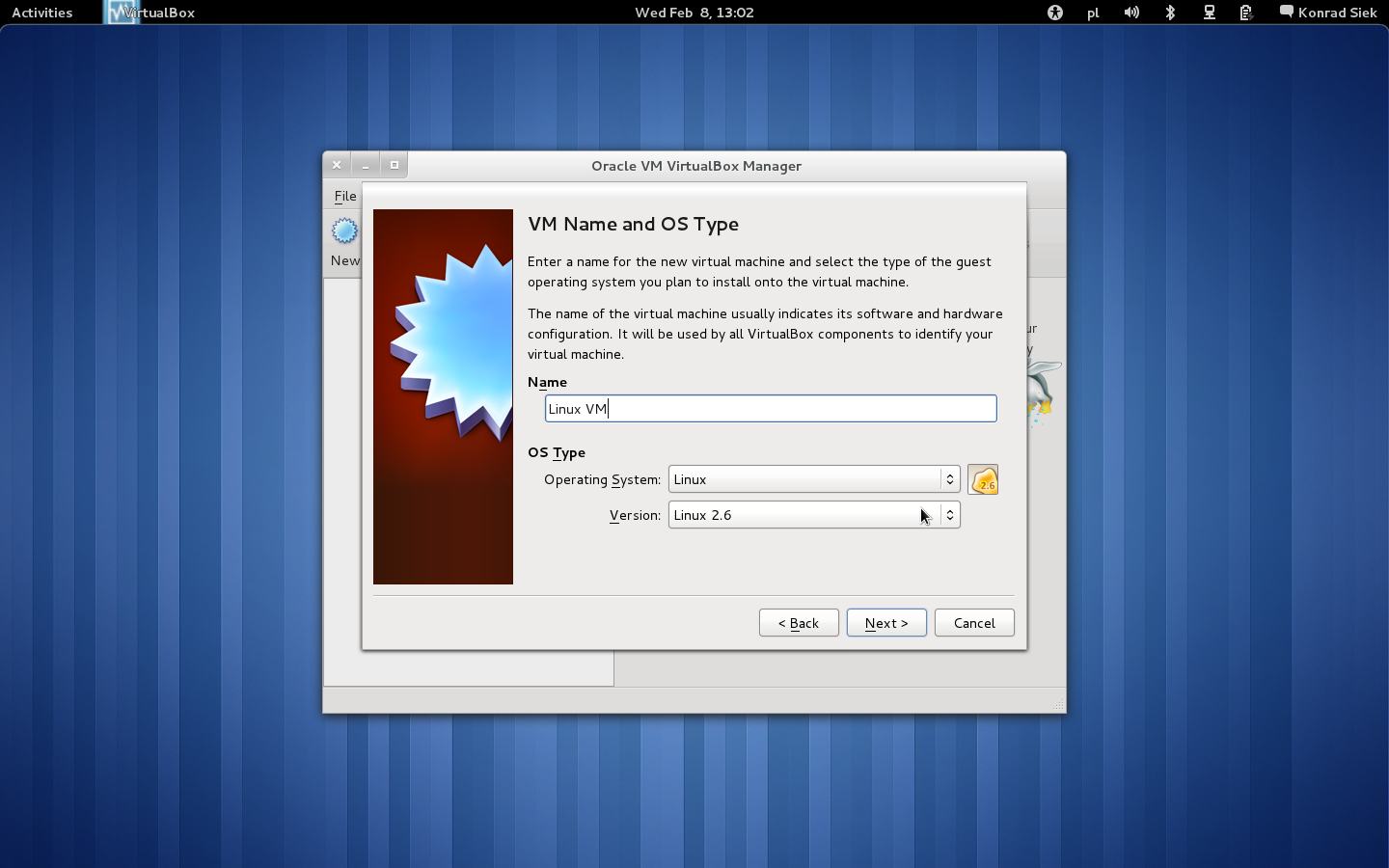Cancel the new VM wizard
The height and width of the screenshot is (868, 1389).
click(x=974, y=623)
